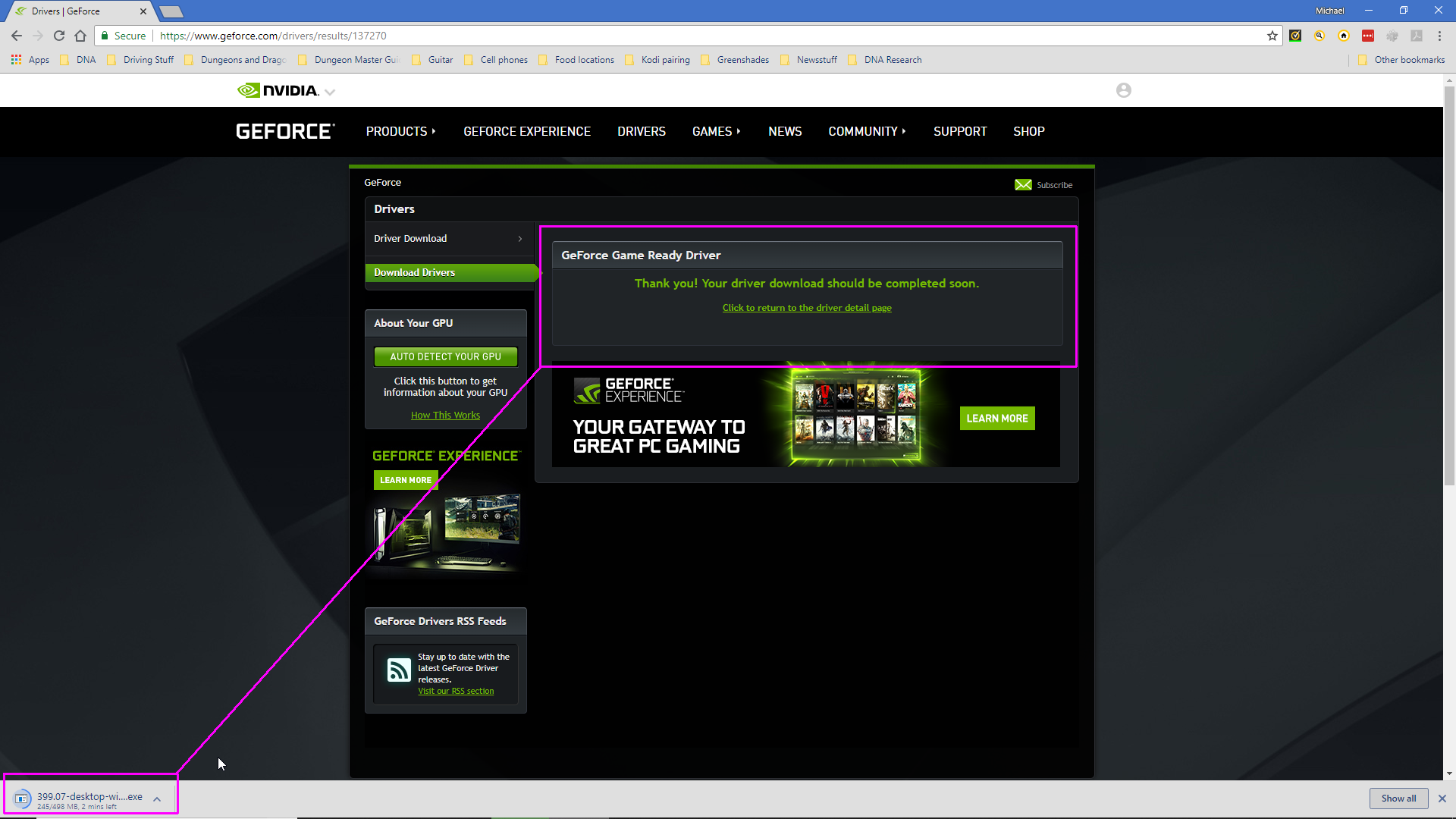This screenshot has width=1456, height=819.
Task: Click the GeForce logo in navigation
Action: click(285, 131)
